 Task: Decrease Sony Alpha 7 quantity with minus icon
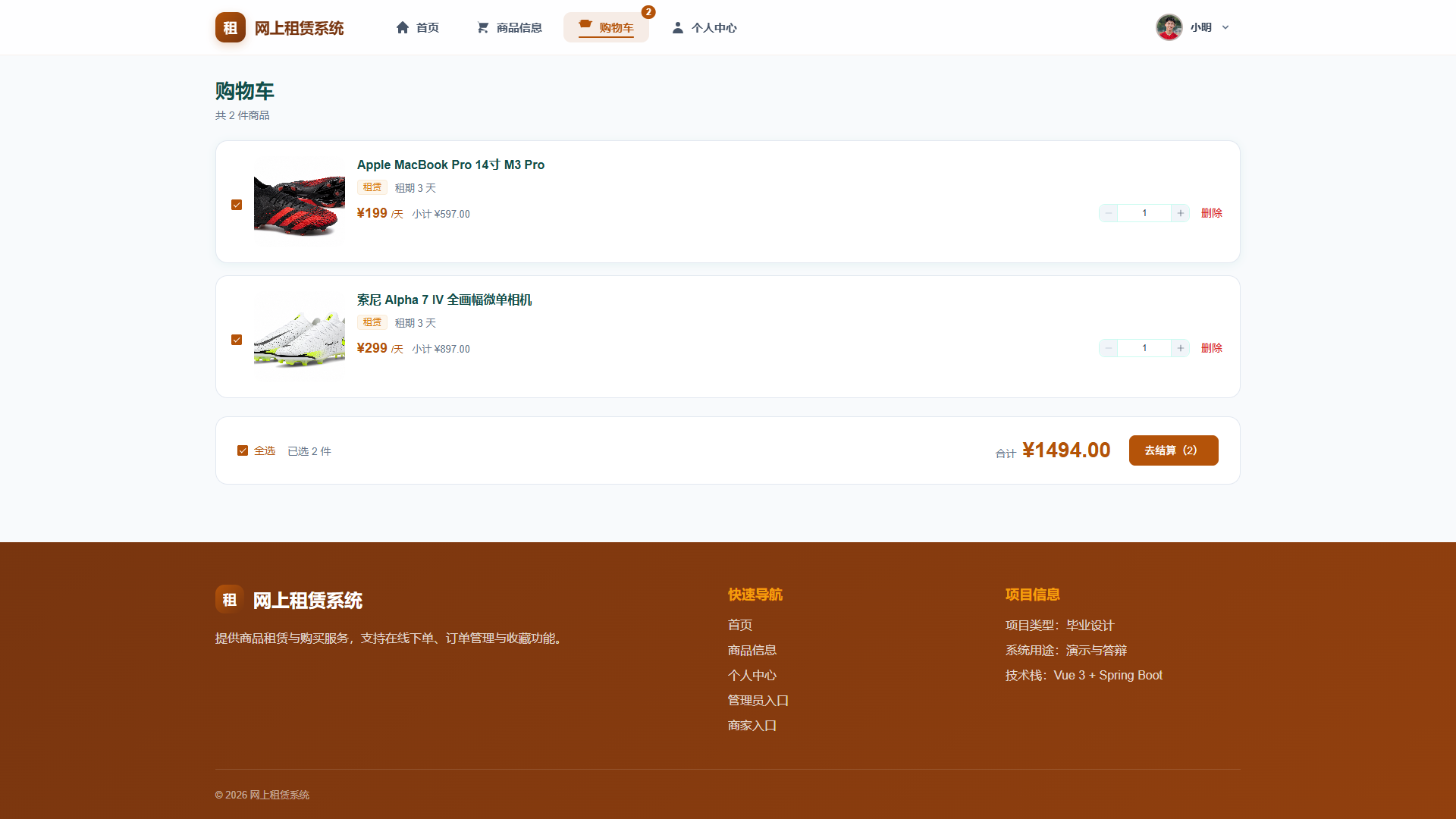[x=1109, y=348]
